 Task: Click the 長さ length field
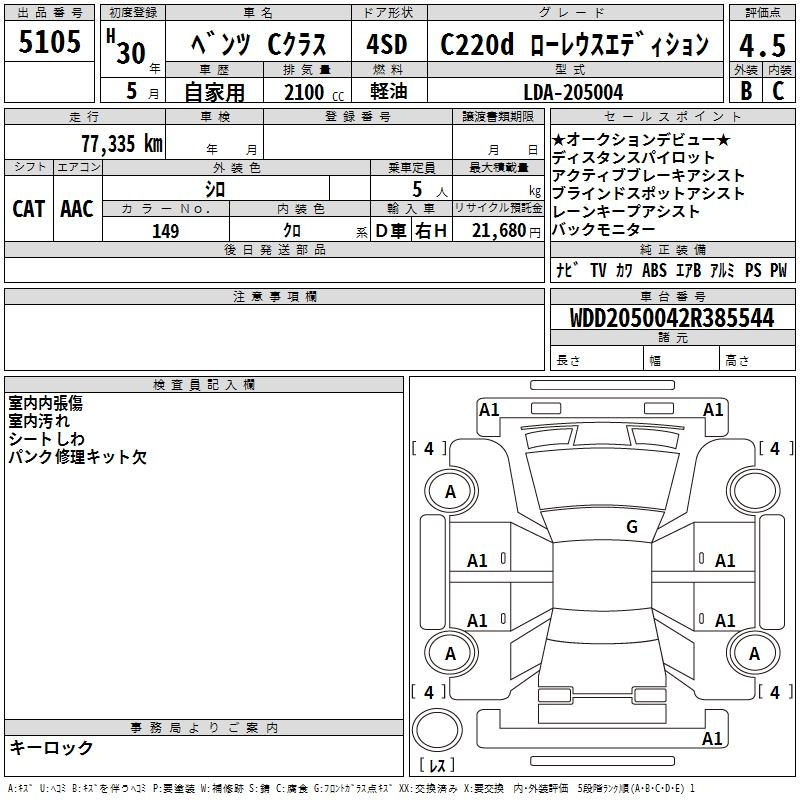[x=596, y=358]
